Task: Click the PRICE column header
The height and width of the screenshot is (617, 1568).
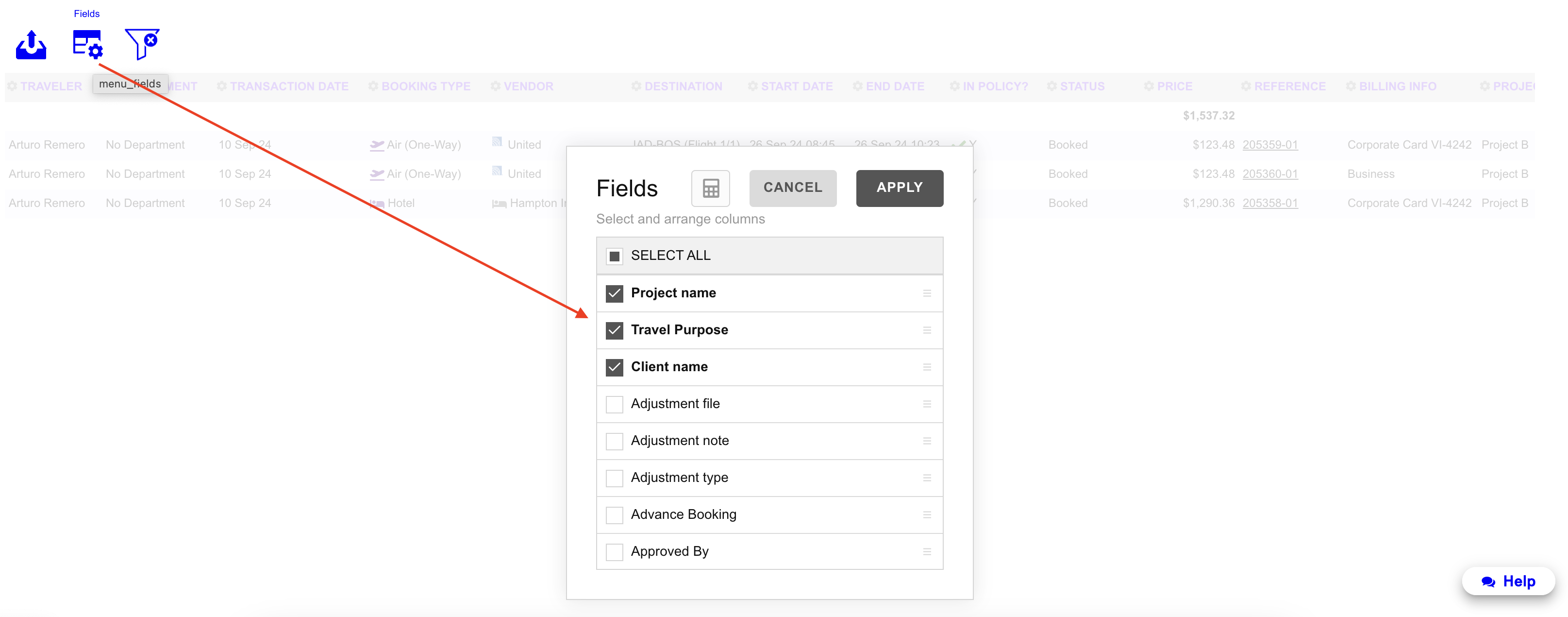Action: point(1174,86)
